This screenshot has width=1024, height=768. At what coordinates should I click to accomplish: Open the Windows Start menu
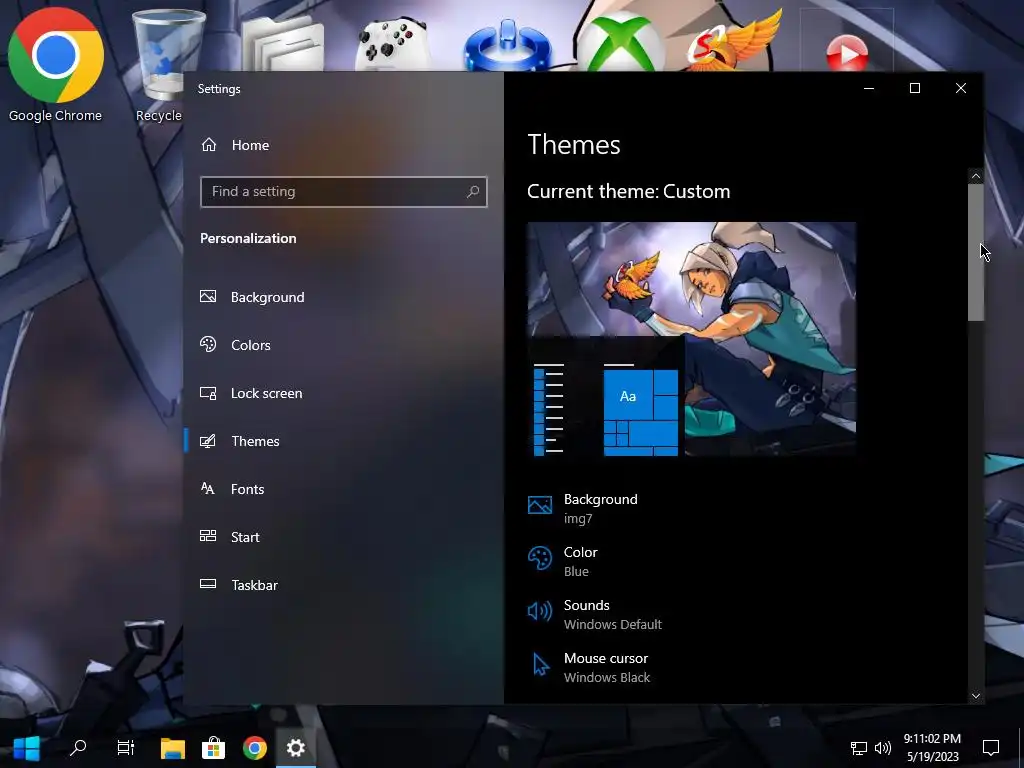[x=27, y=748]
